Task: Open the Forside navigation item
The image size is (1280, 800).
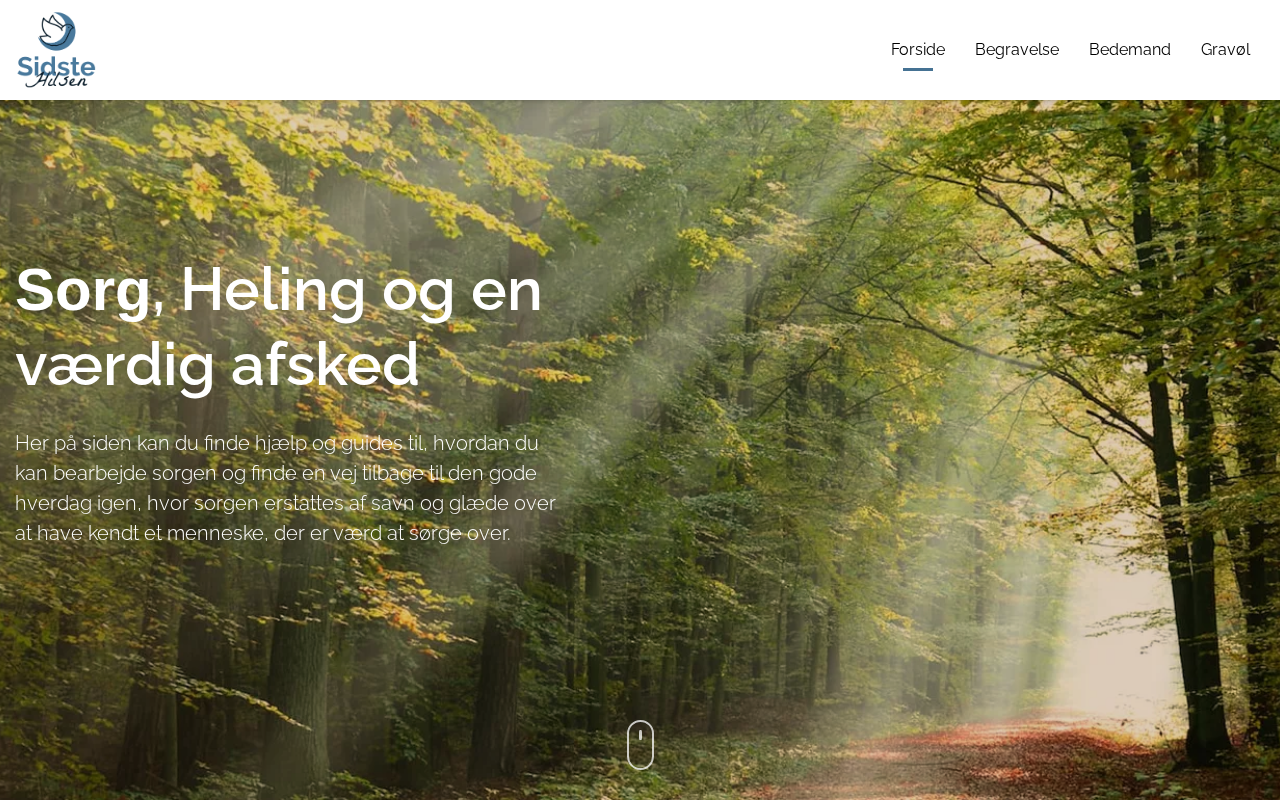Action: coord(918,50)
